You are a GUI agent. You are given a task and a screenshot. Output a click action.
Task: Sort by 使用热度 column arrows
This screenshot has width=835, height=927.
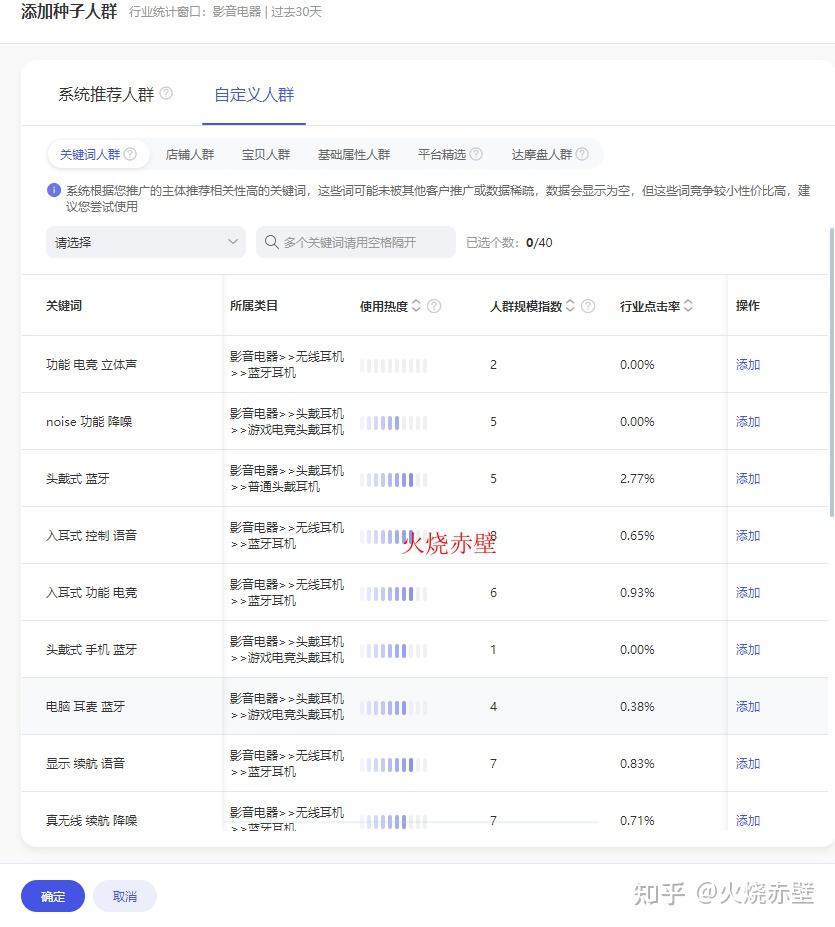pos(416,306)
